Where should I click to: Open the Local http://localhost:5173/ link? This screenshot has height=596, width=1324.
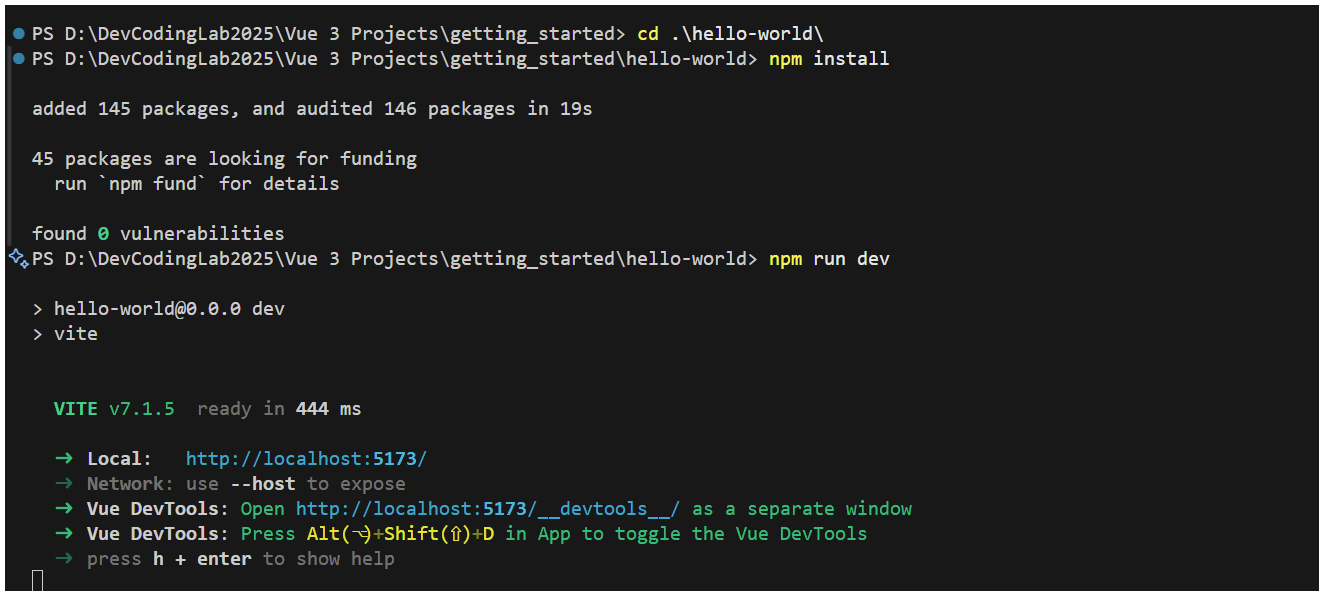coord(306,459)
